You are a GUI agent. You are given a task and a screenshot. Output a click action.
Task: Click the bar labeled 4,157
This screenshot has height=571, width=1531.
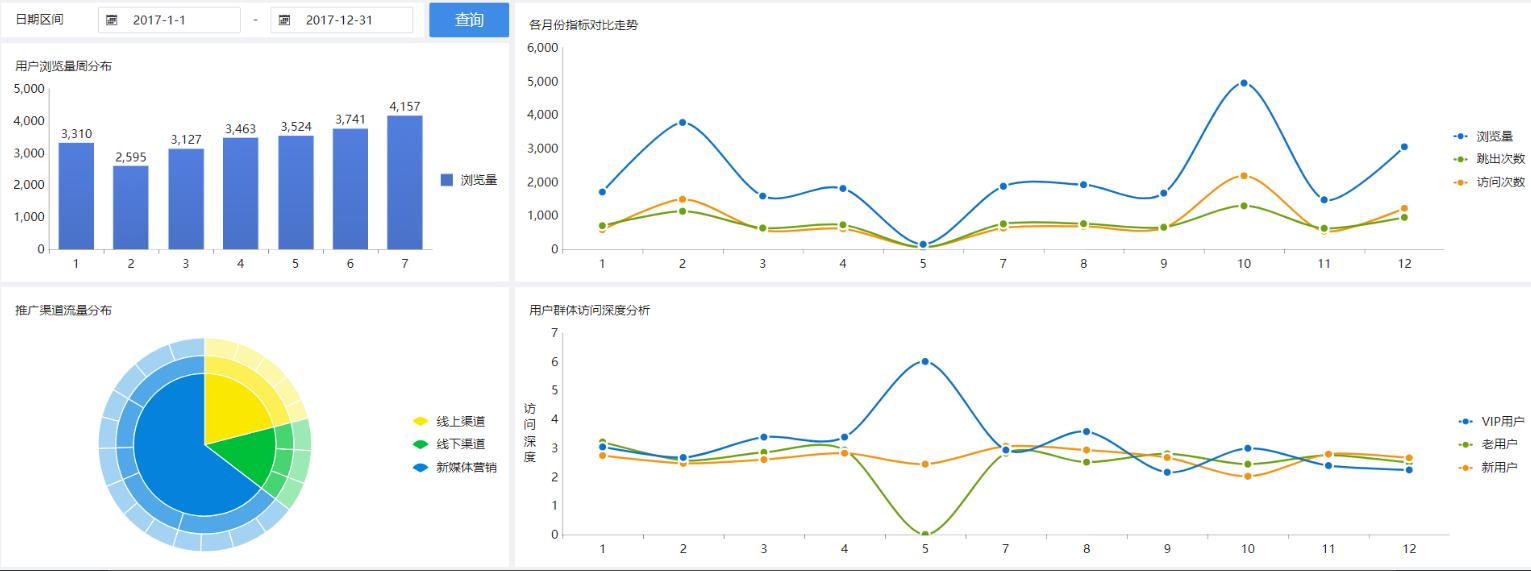[405, 182]
